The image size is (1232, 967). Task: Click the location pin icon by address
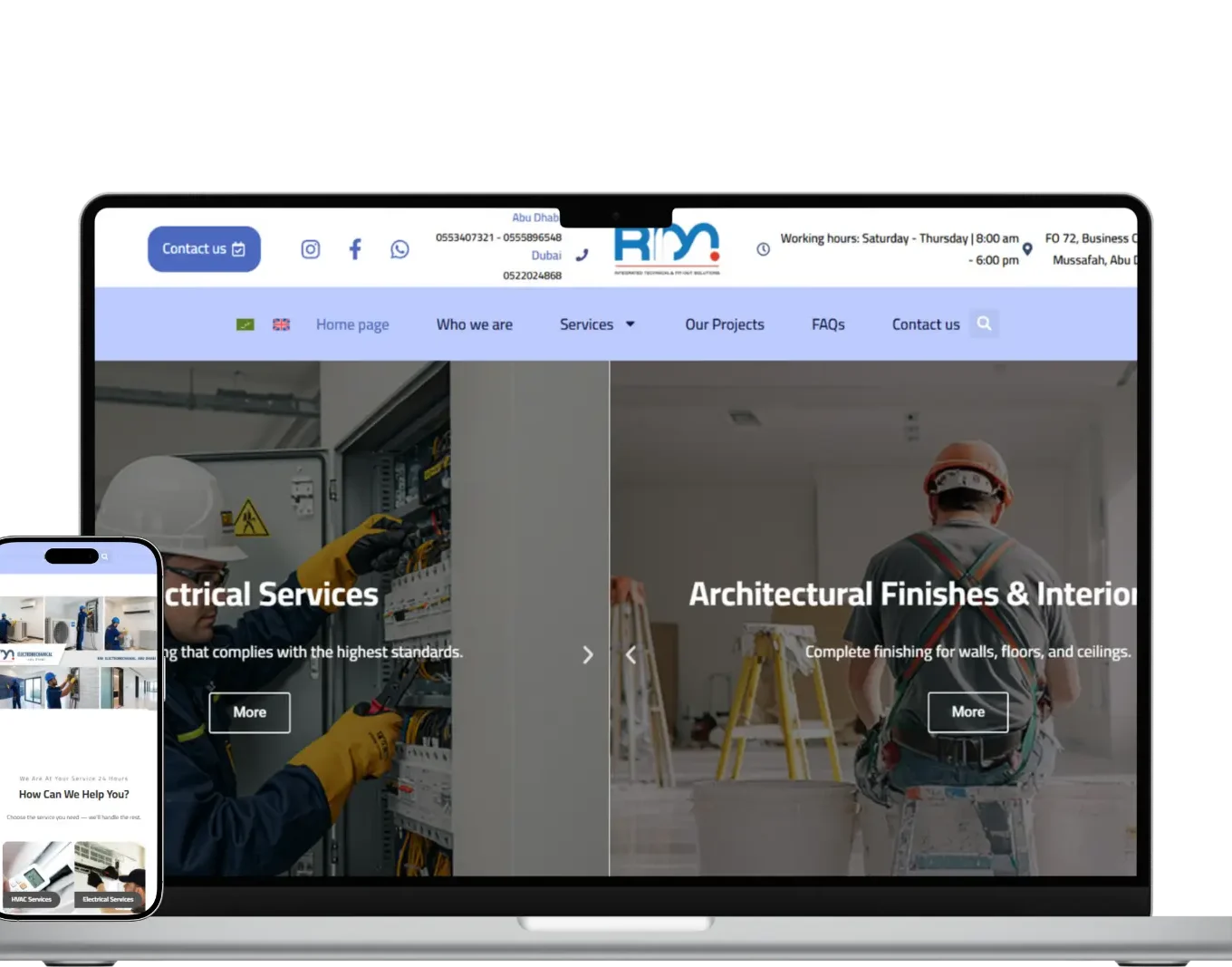tap(1027, 249)
